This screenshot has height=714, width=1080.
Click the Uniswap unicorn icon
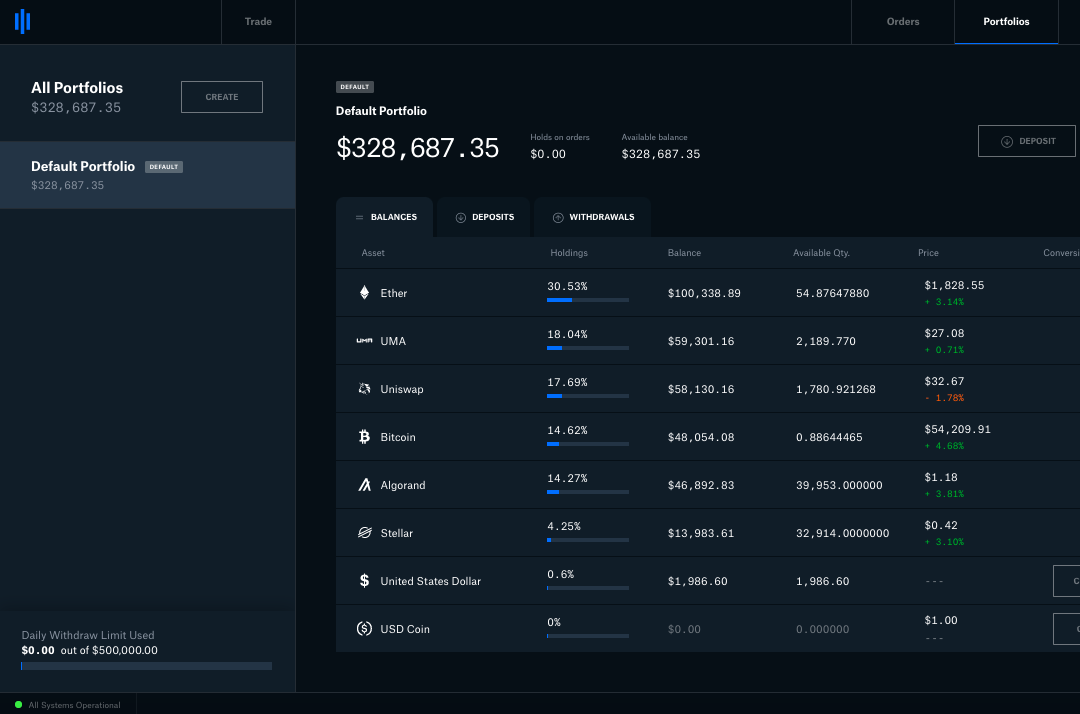(x=364, y=389)
